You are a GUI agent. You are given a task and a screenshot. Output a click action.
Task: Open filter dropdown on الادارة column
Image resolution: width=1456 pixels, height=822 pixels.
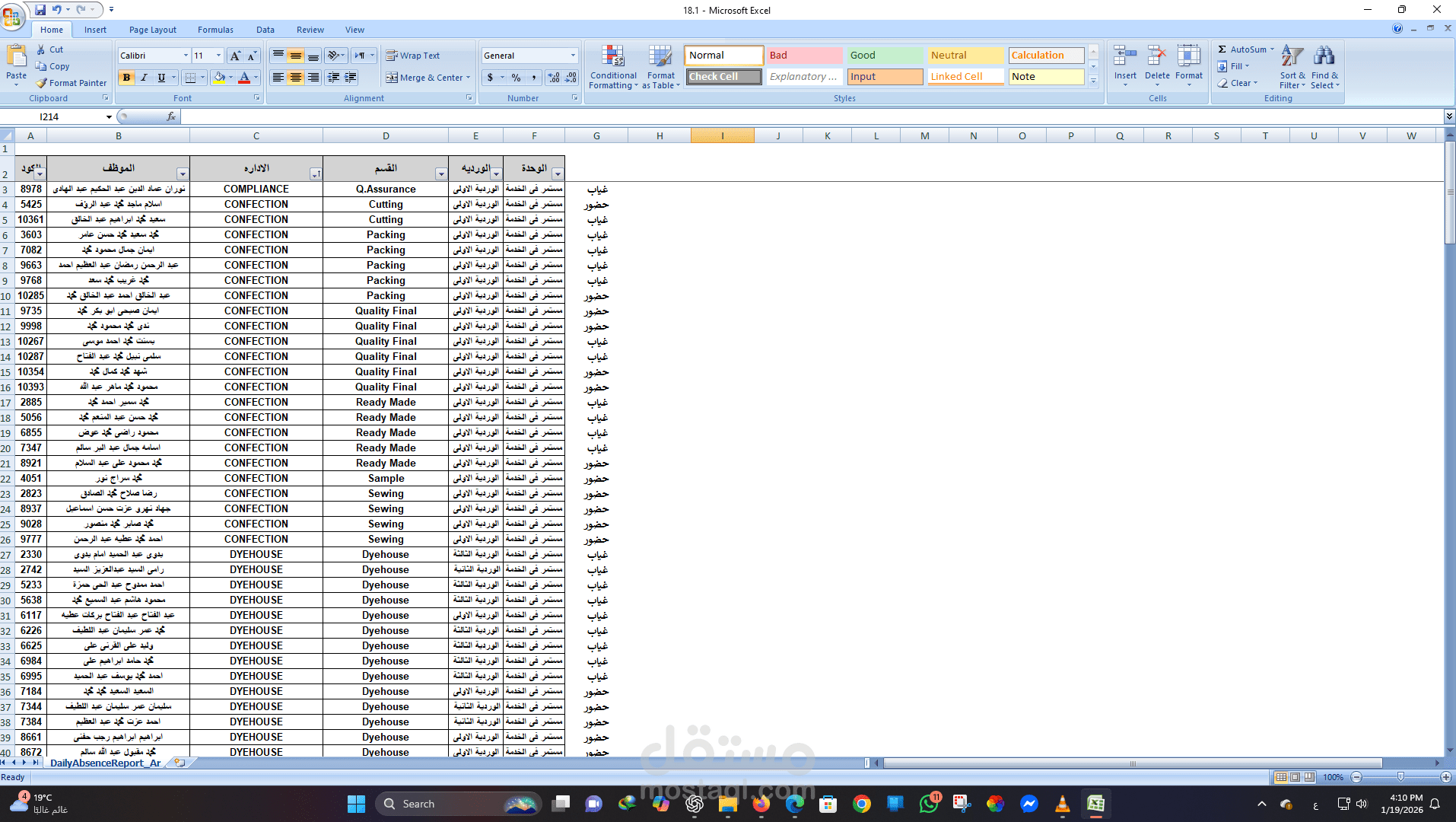316,174
